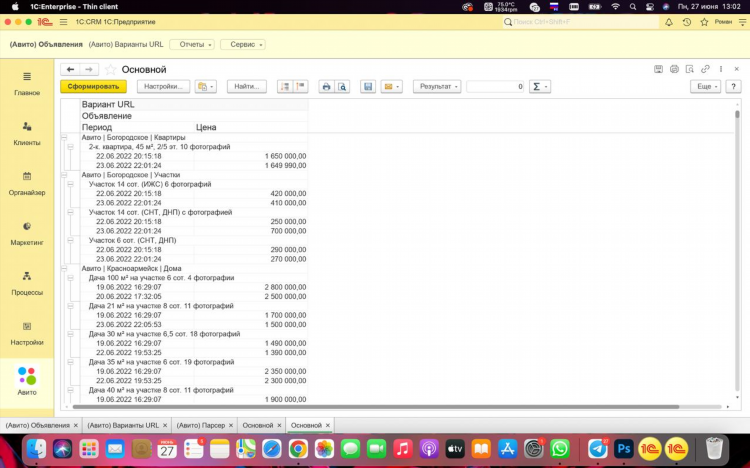Collapse group Авито | Красноармейск | Дома
The height and width of the screenshot is (468, 750).
tap(64, 268)
